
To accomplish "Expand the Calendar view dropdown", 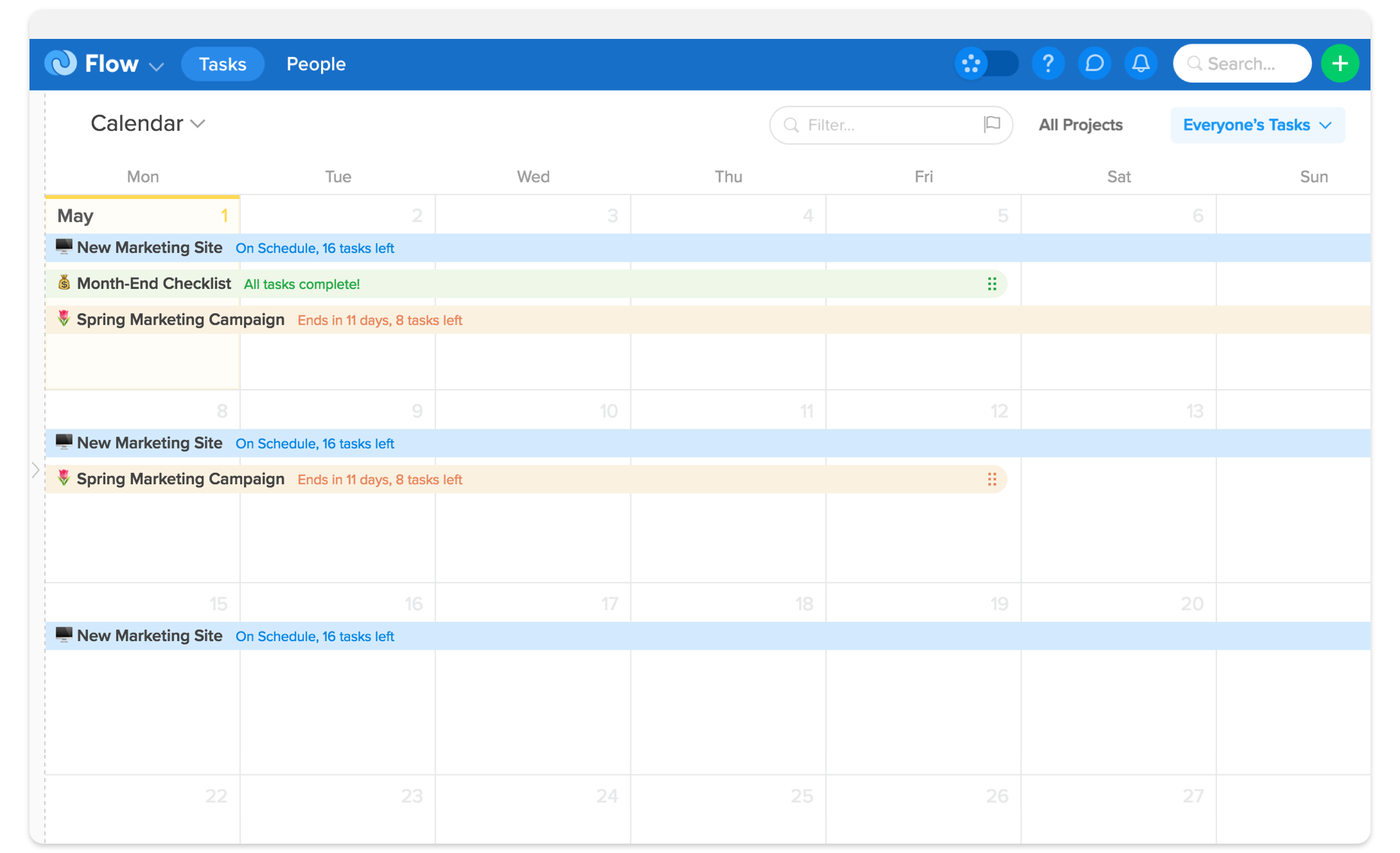I will click(x=148, y=123).
